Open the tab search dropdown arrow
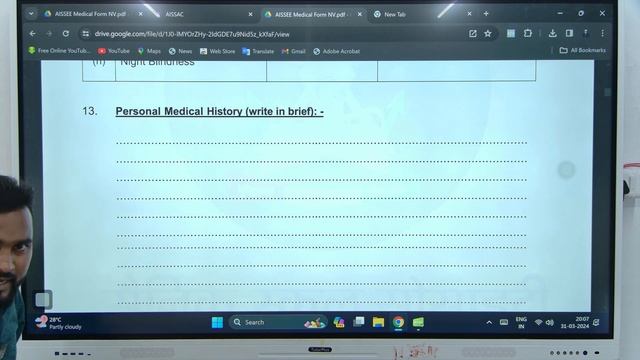The width and height of the screenshot is (640, 360). click(31, 14)
